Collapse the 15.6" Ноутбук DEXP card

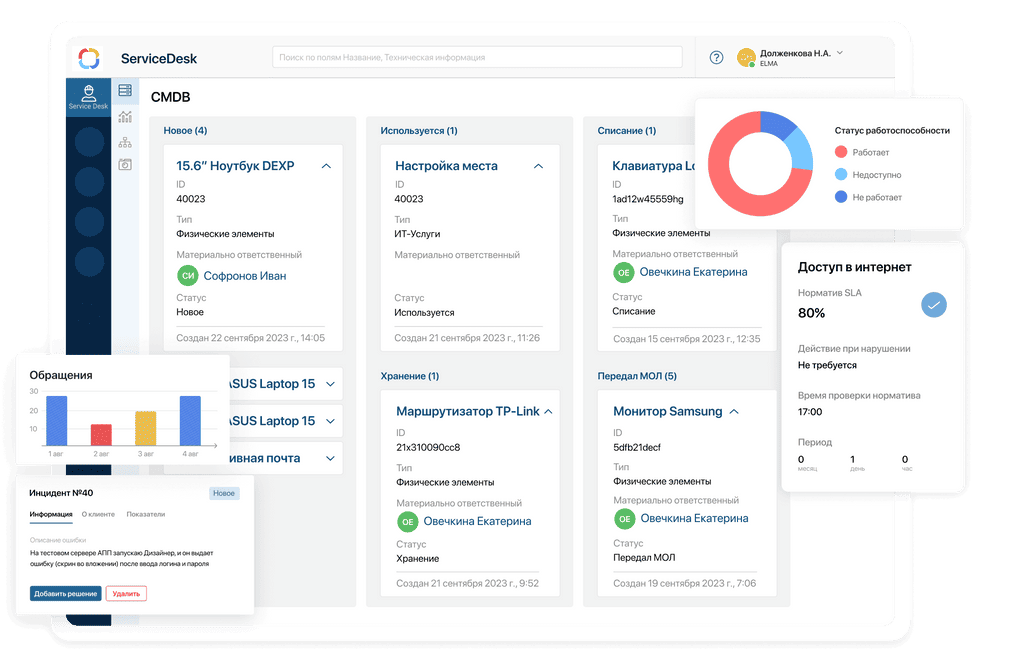[x=326, y=166]
